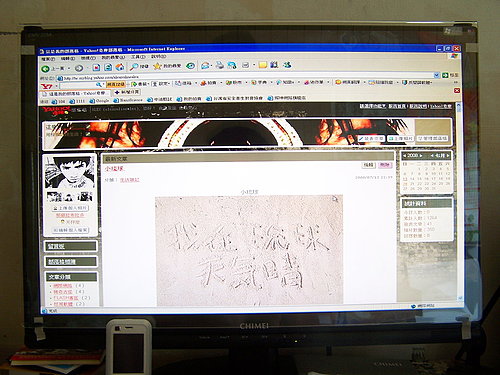Click the network zone icon in status bar
This screenshot has width=500, height=375.
coord(414,305)
